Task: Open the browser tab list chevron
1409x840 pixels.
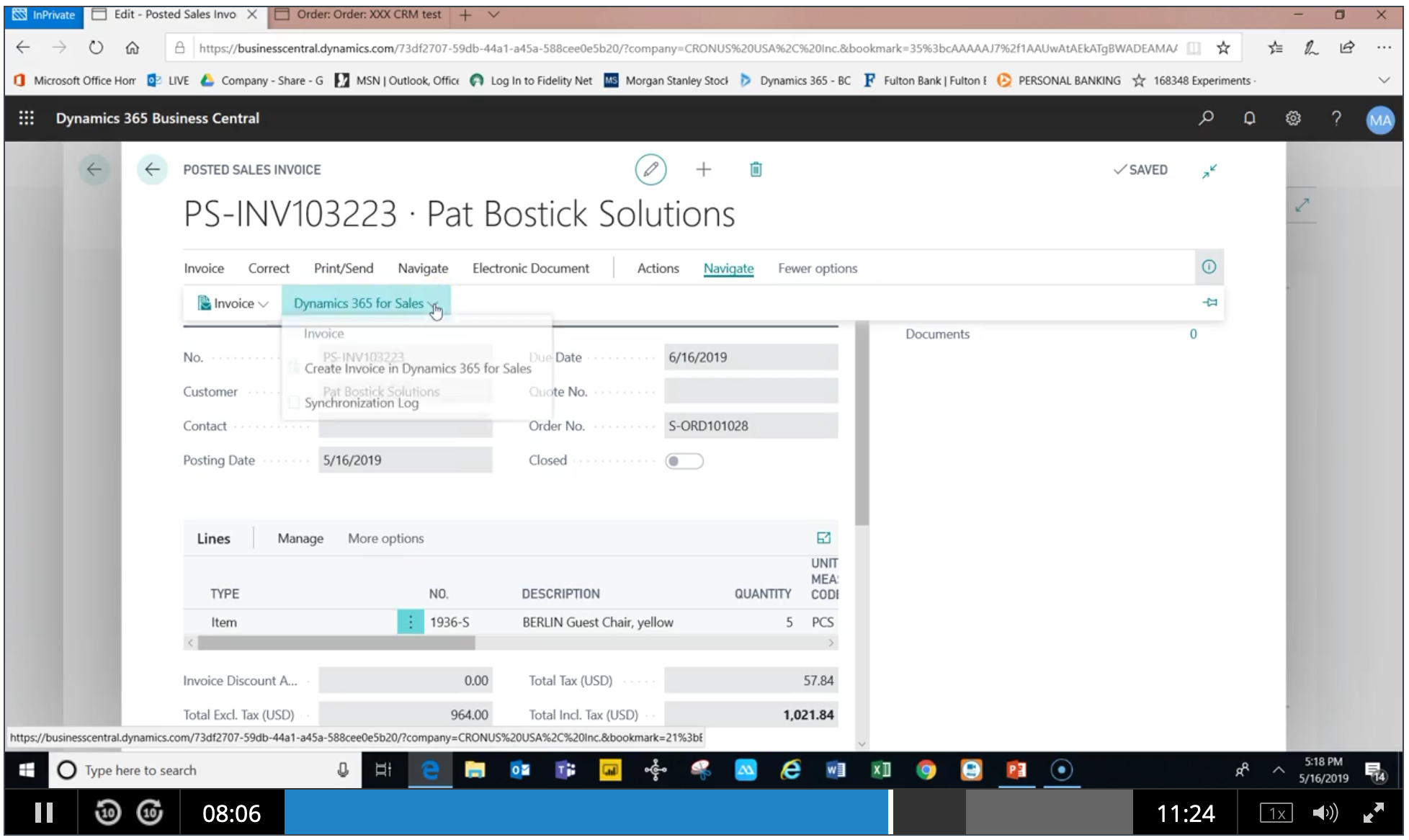Action: [493, 14]
